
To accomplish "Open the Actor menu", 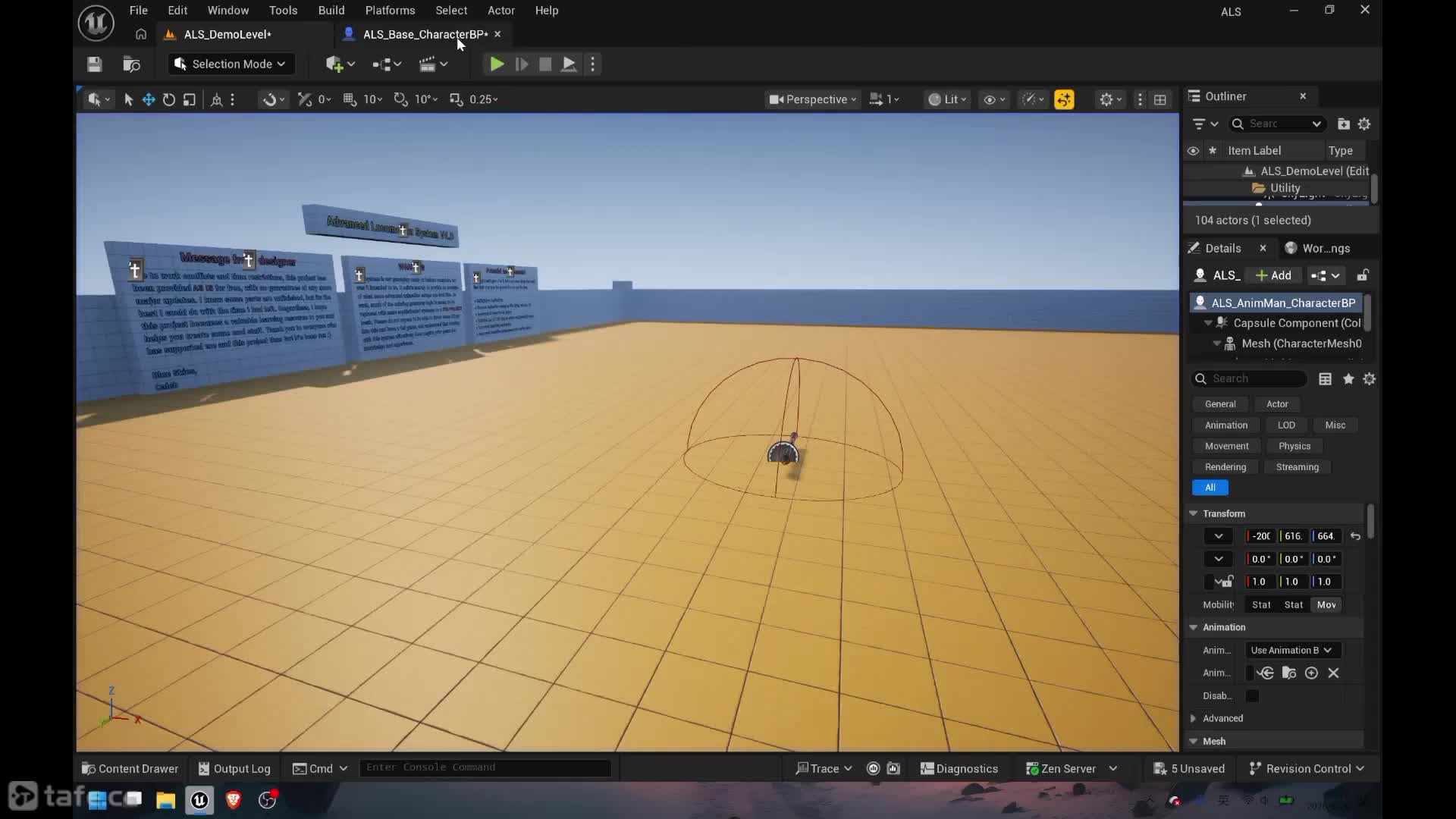I will coord(500,11).
